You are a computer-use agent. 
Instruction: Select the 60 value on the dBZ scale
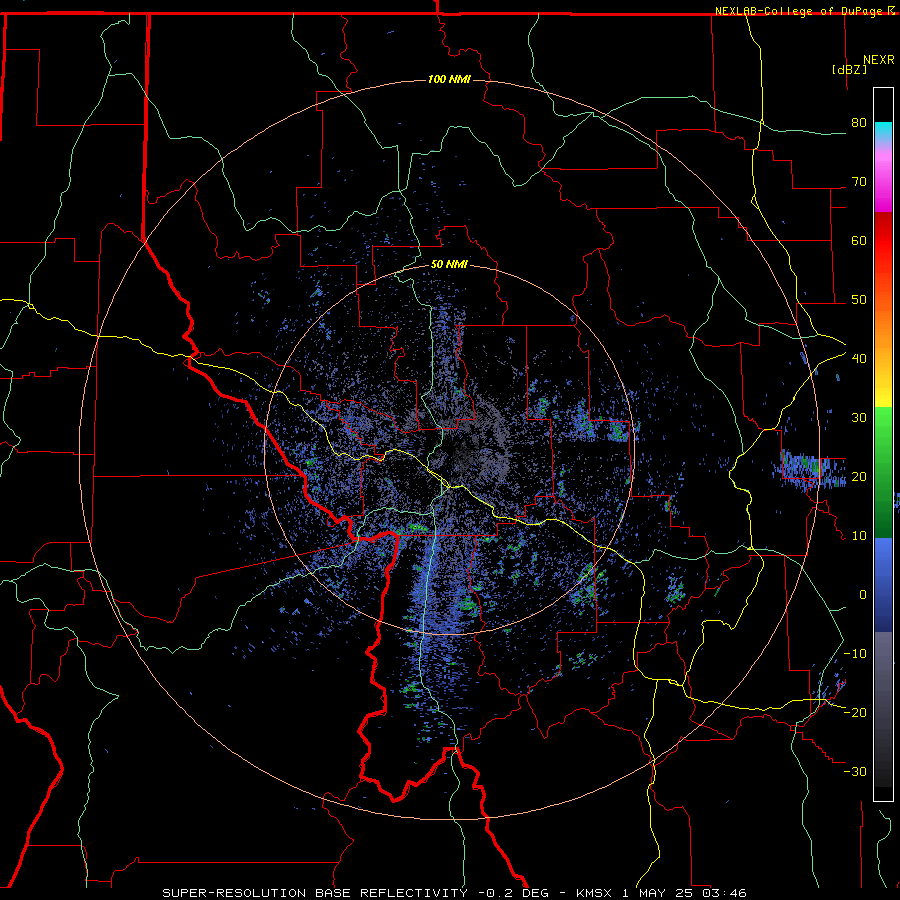point(859,240)
